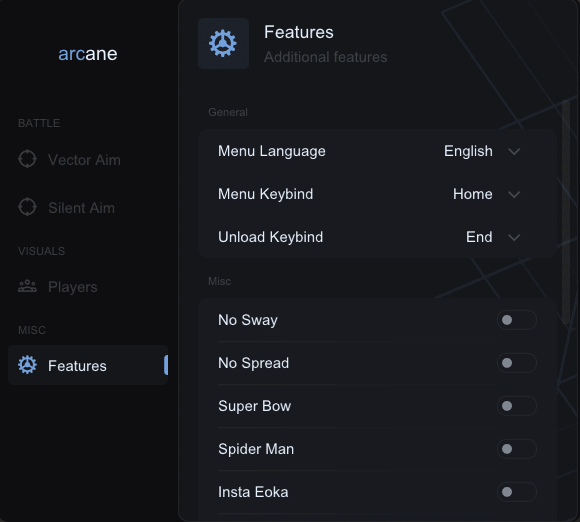Click the Silent Aim crosshair icon
The width and height of the screenshot is (580, 522).
pyautogui.click(x=27, y=207)
